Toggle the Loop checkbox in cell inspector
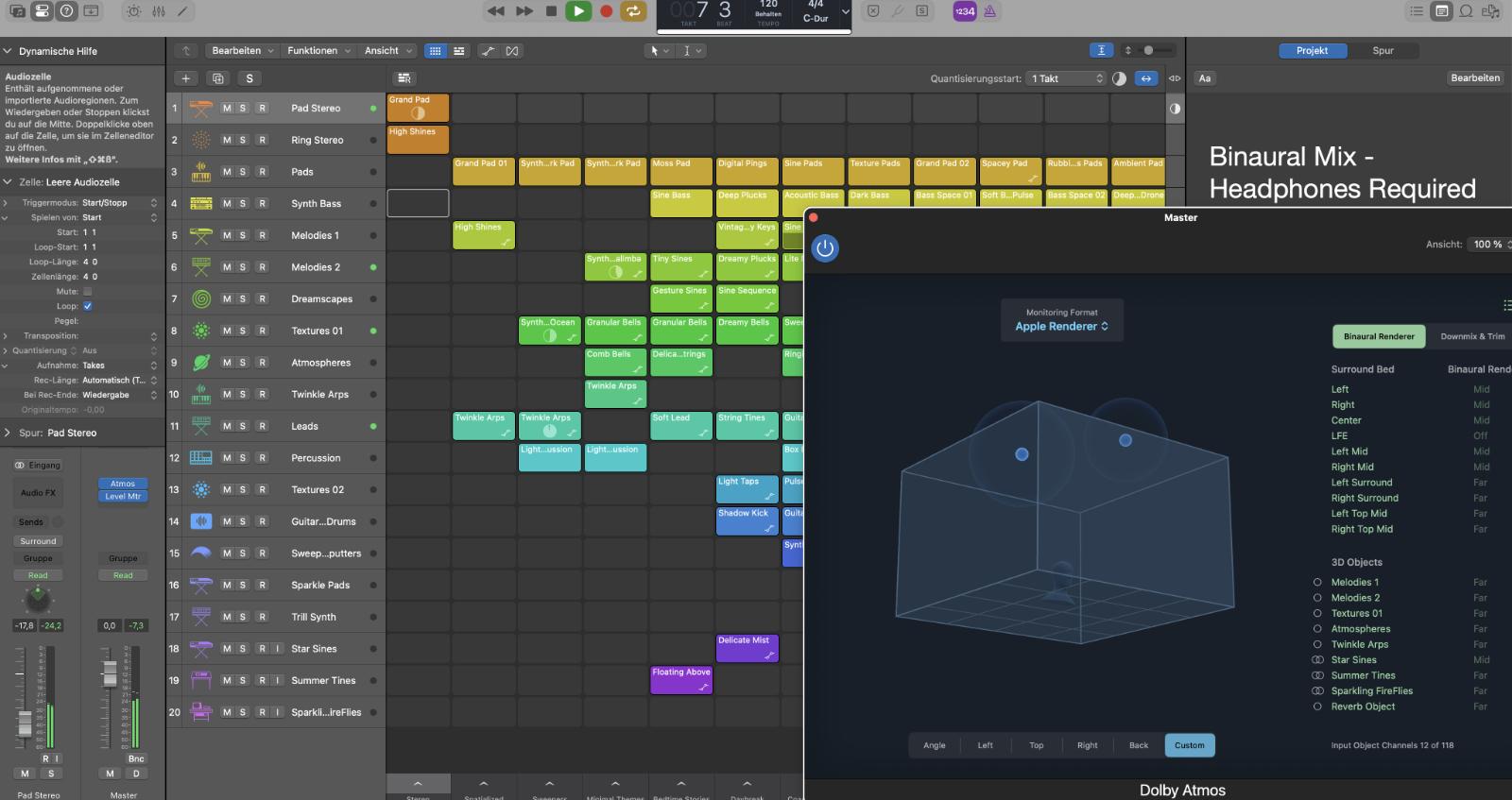1512x800 pixels. 88,306
